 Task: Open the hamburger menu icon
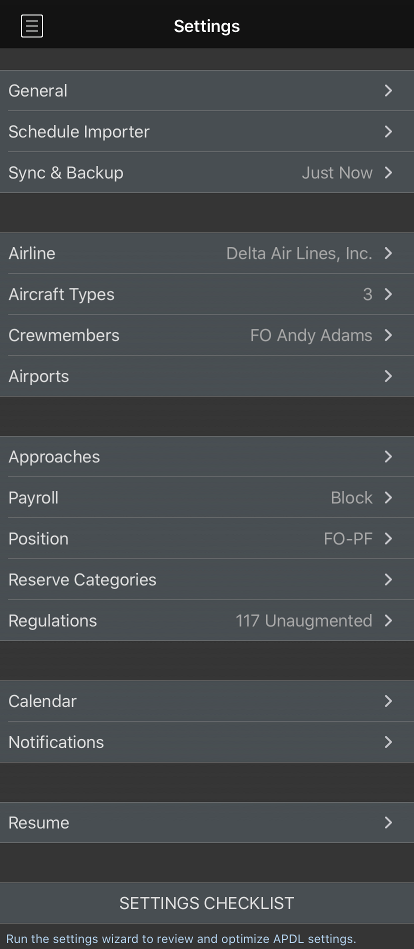(x=31, y=26)
